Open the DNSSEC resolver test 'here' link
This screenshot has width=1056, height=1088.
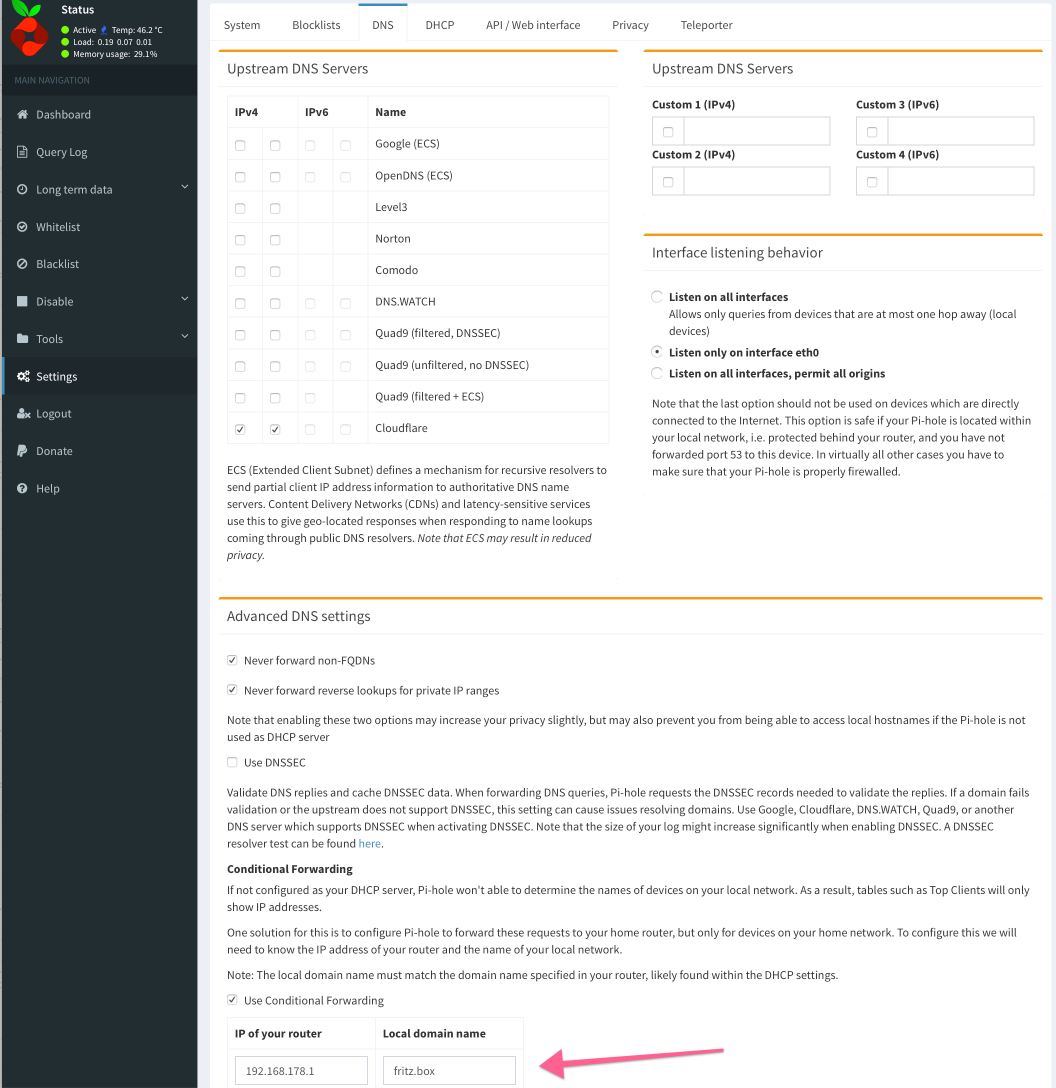(x=370, y=844)
